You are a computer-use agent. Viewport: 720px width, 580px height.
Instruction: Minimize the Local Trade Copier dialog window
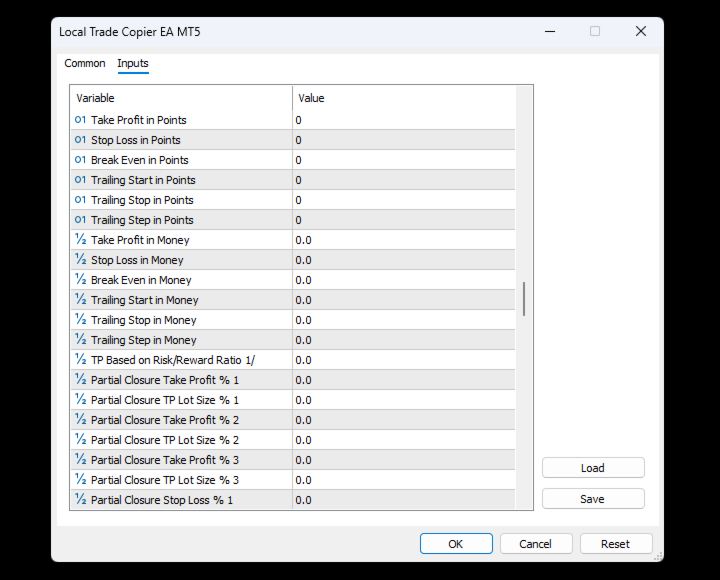[550, 31]
